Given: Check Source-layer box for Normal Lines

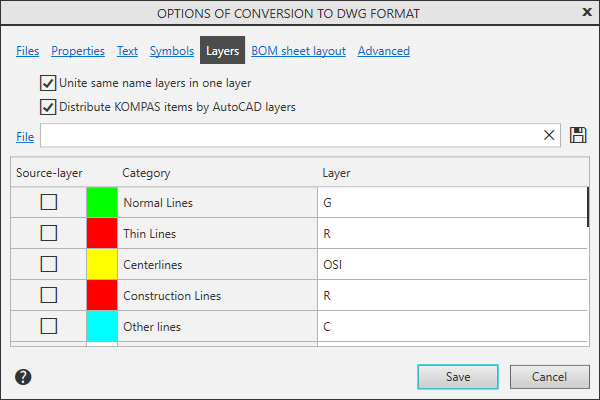Looking at the screenshot, I should tap(48, 202).
